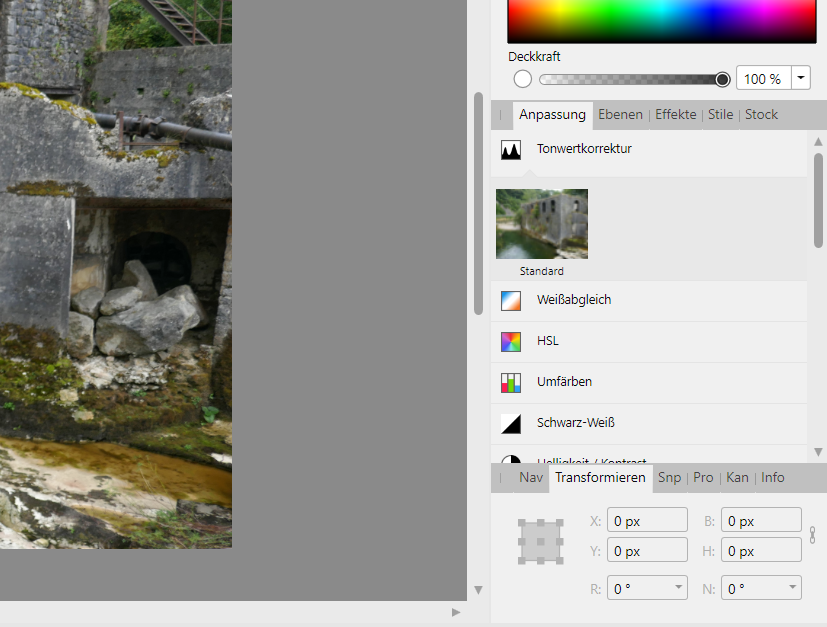Click the Tonwertkorrektur label
The height and width of the screenshot is (627, 827).
pos(584,149)
